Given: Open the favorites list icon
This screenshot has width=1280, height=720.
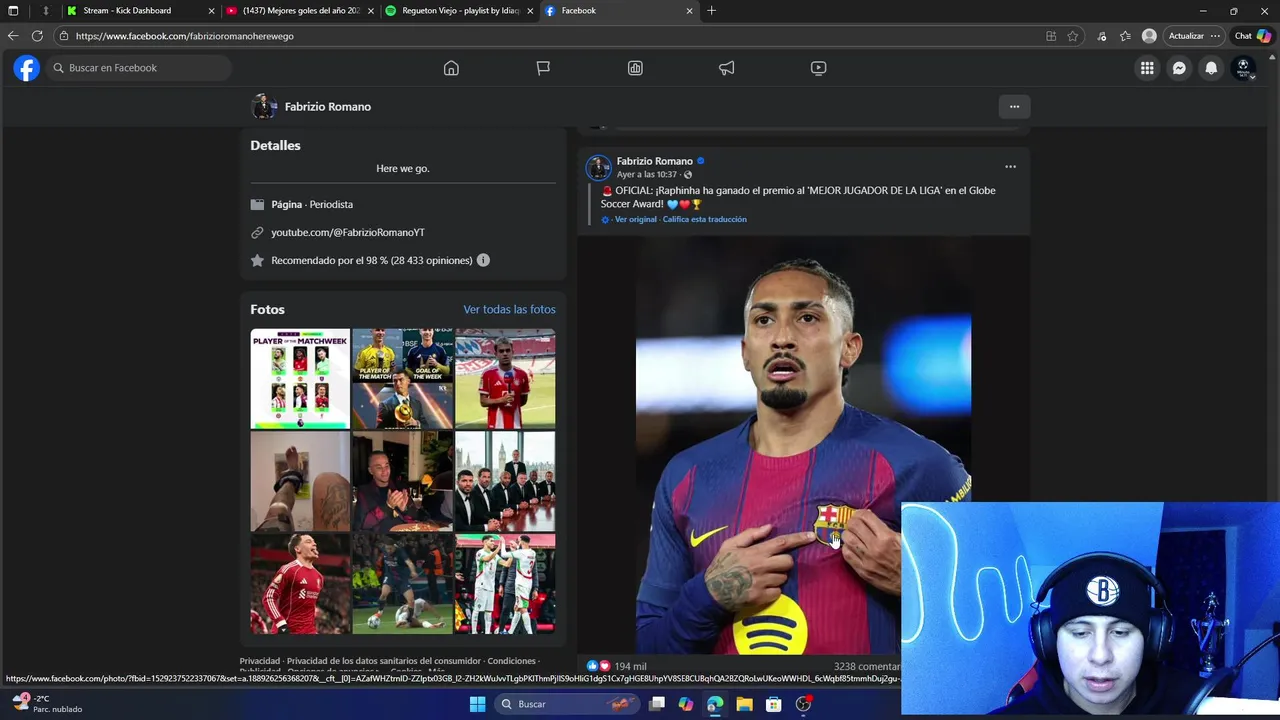Looking at the screenshot, I should click(1125, 36).
